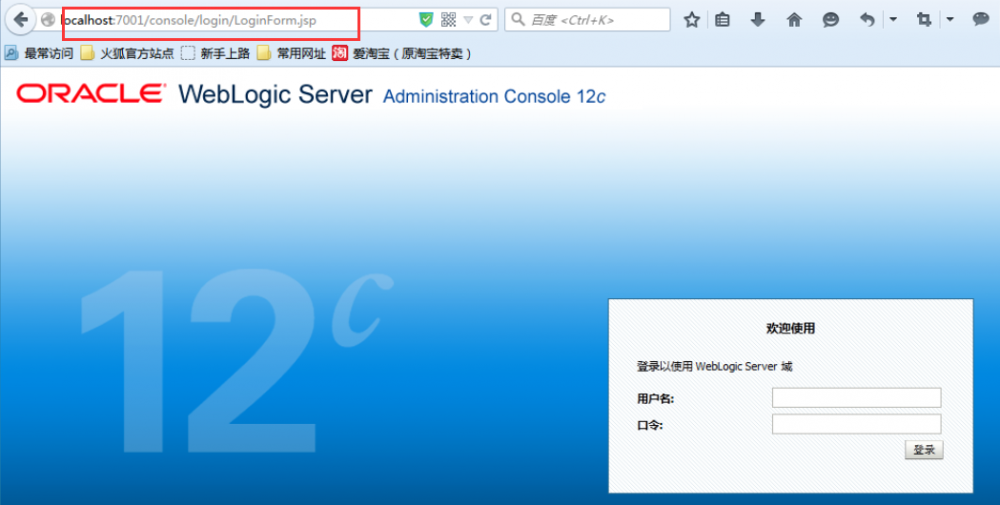This screenshot has height=505, width=1000.
Task: Click the 登录 login button
Action: click(x=924, y=450)
